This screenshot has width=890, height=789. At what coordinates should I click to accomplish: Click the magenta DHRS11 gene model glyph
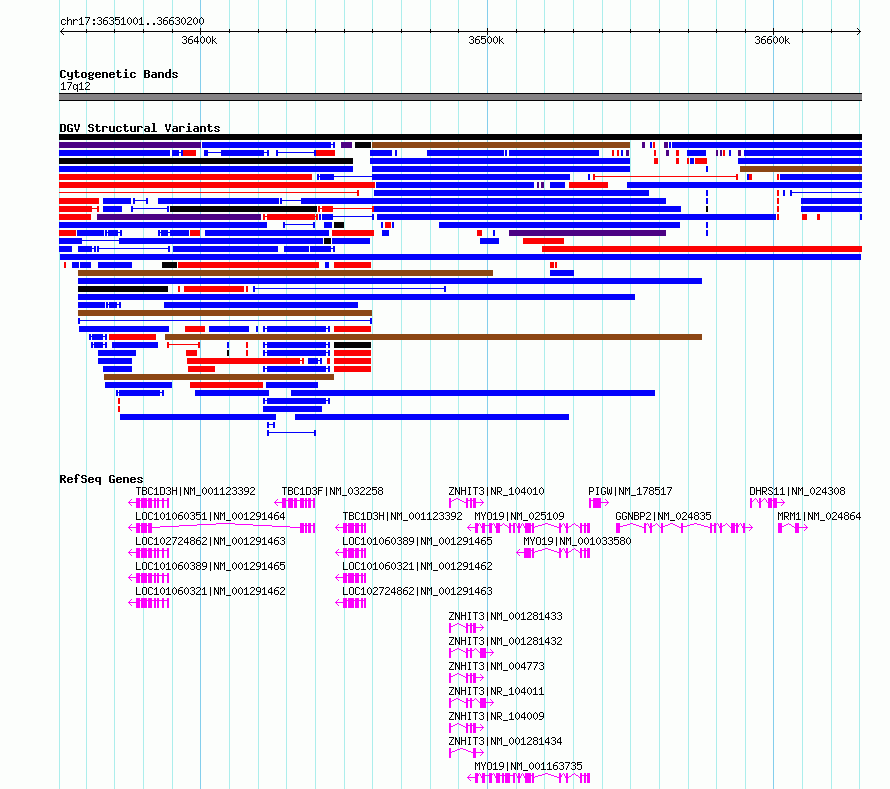(x=767, y=503)
